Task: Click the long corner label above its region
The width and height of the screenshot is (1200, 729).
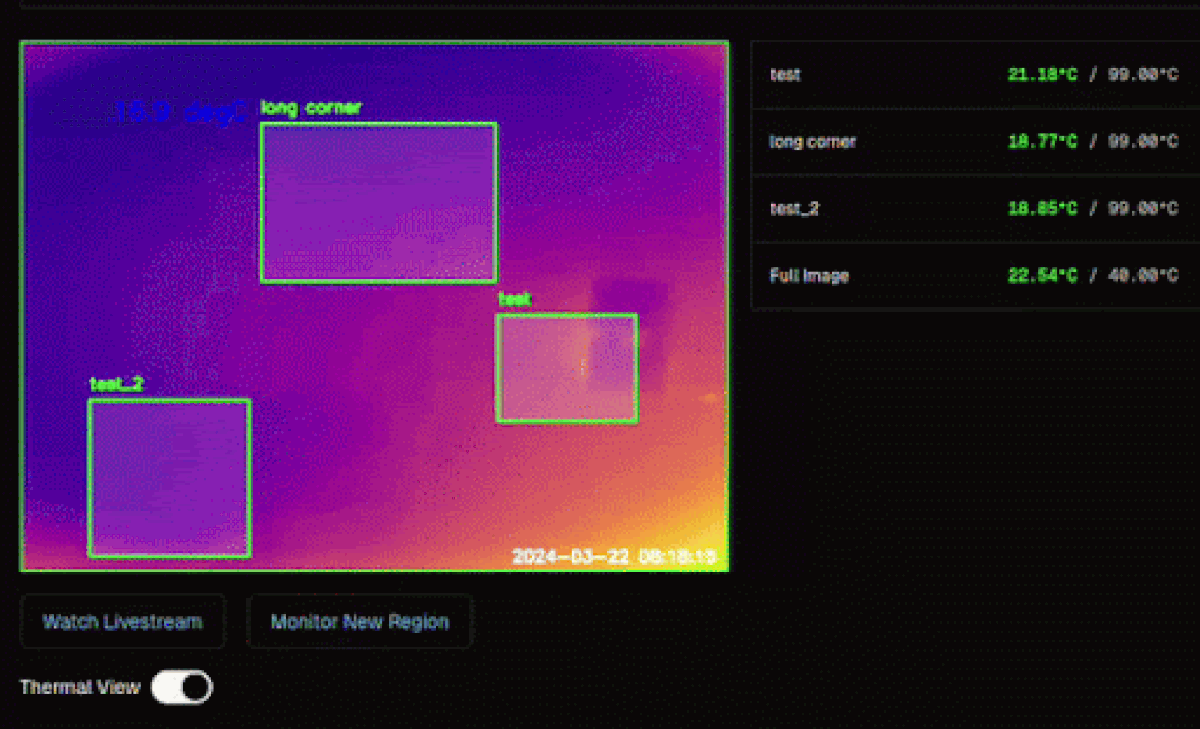Action: tap(310, 108)
